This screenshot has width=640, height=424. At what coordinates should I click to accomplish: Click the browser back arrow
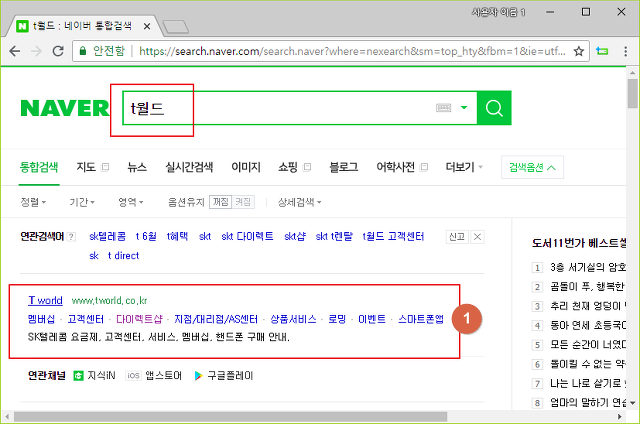[15, 51]
